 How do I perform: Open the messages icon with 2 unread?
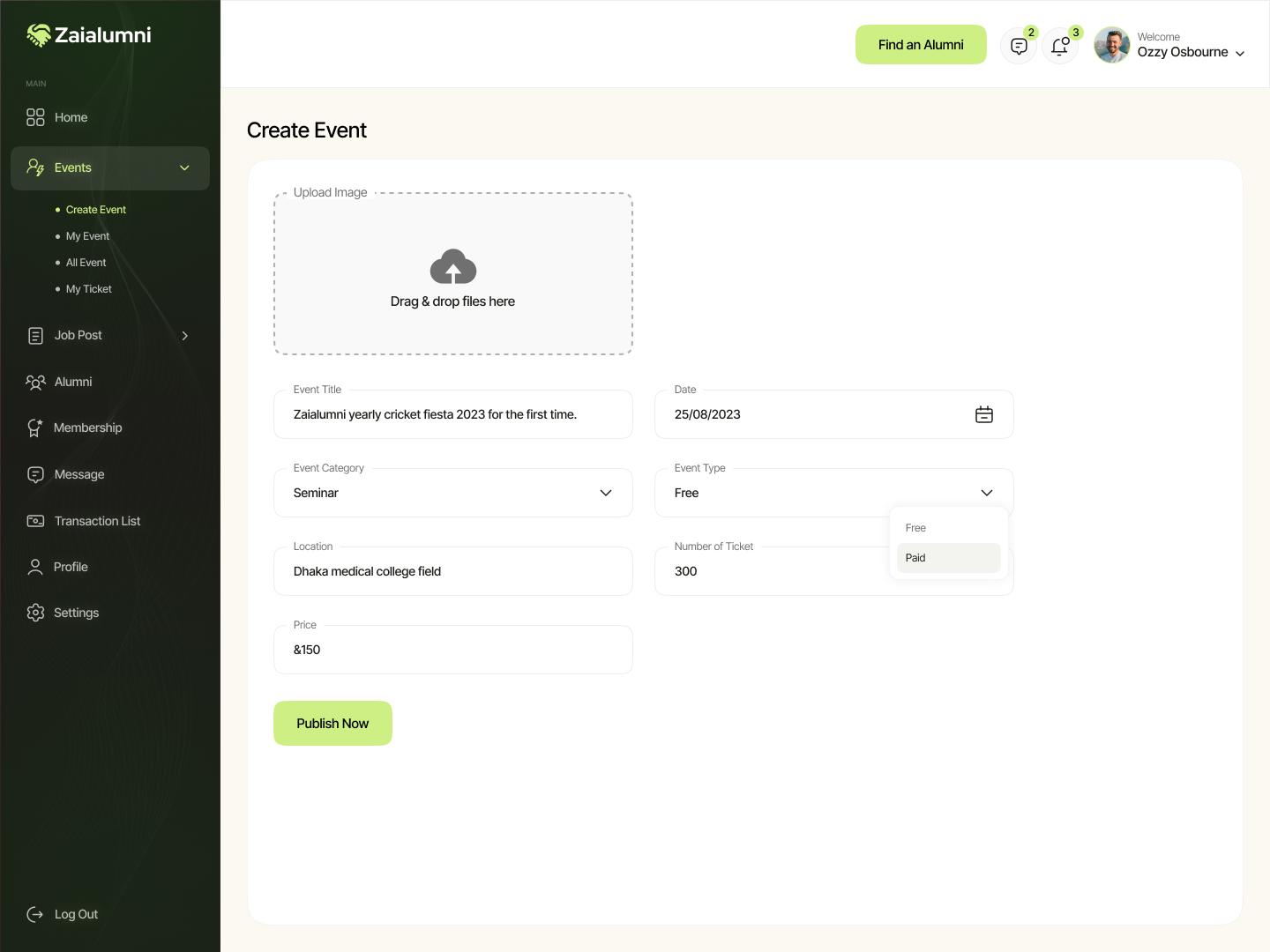1019,45
